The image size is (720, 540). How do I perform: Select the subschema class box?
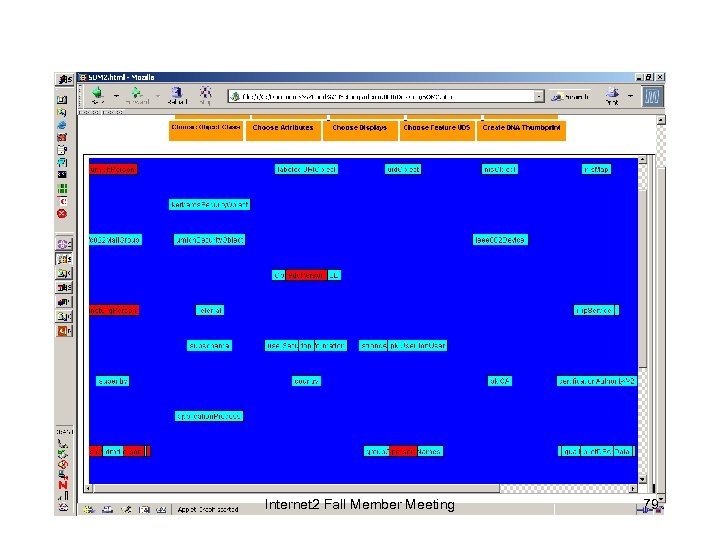(x=209, y=345)
